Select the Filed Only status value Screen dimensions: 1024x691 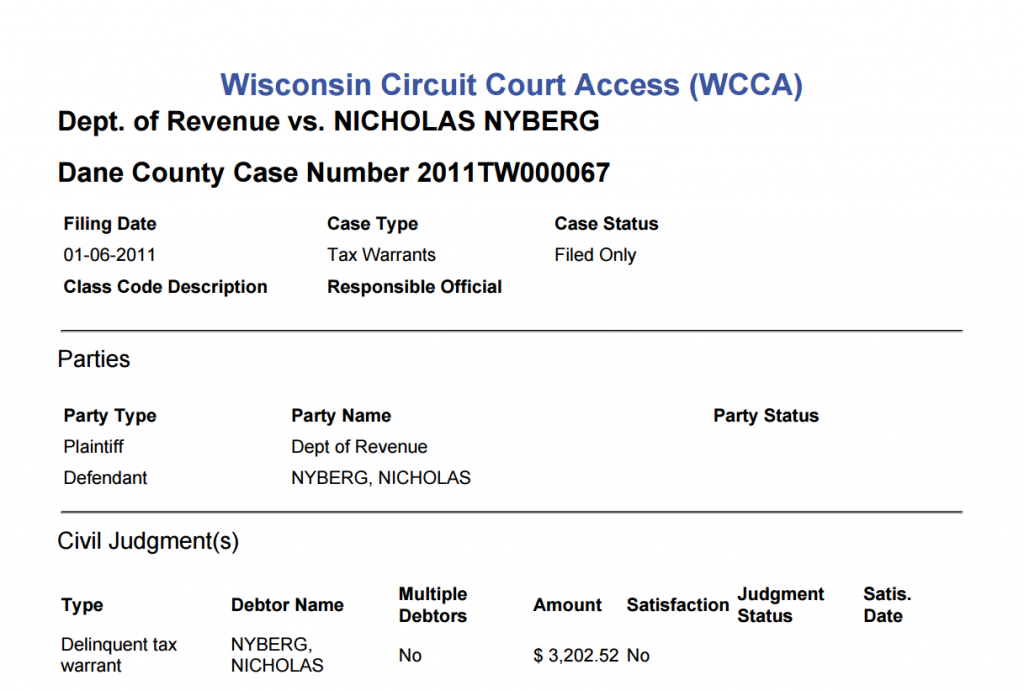[595, 255]
